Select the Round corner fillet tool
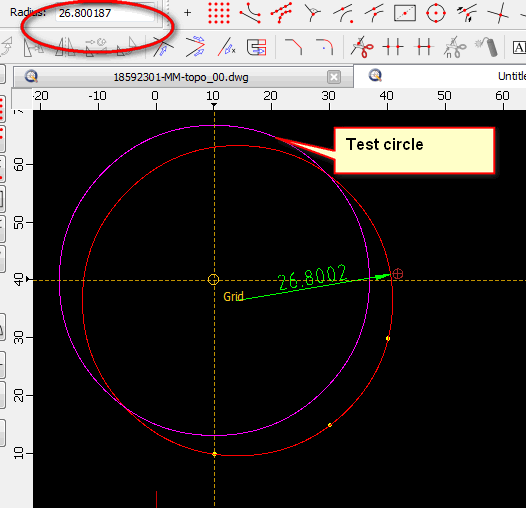The width and height of the screenshot is (526, 508). 324,46
